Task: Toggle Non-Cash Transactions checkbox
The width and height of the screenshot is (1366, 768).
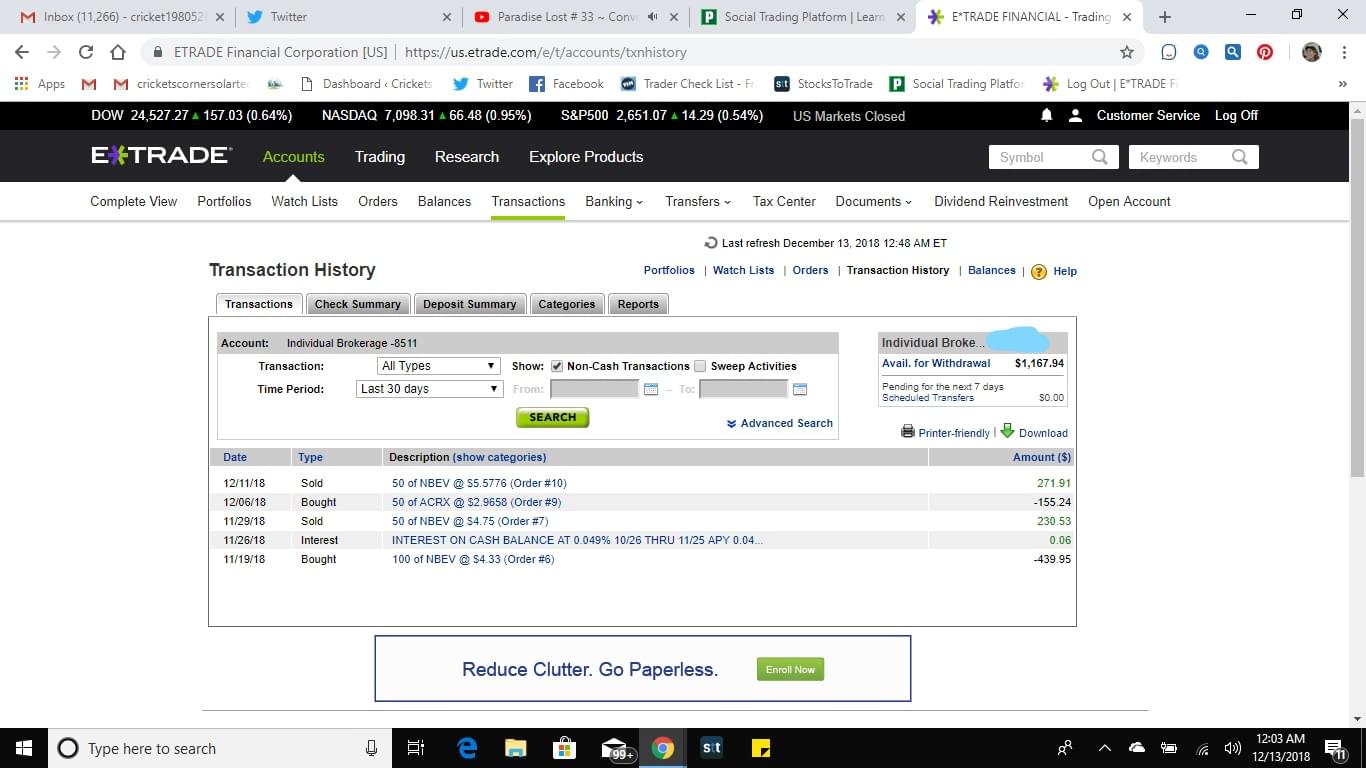Action: point(557,366)
